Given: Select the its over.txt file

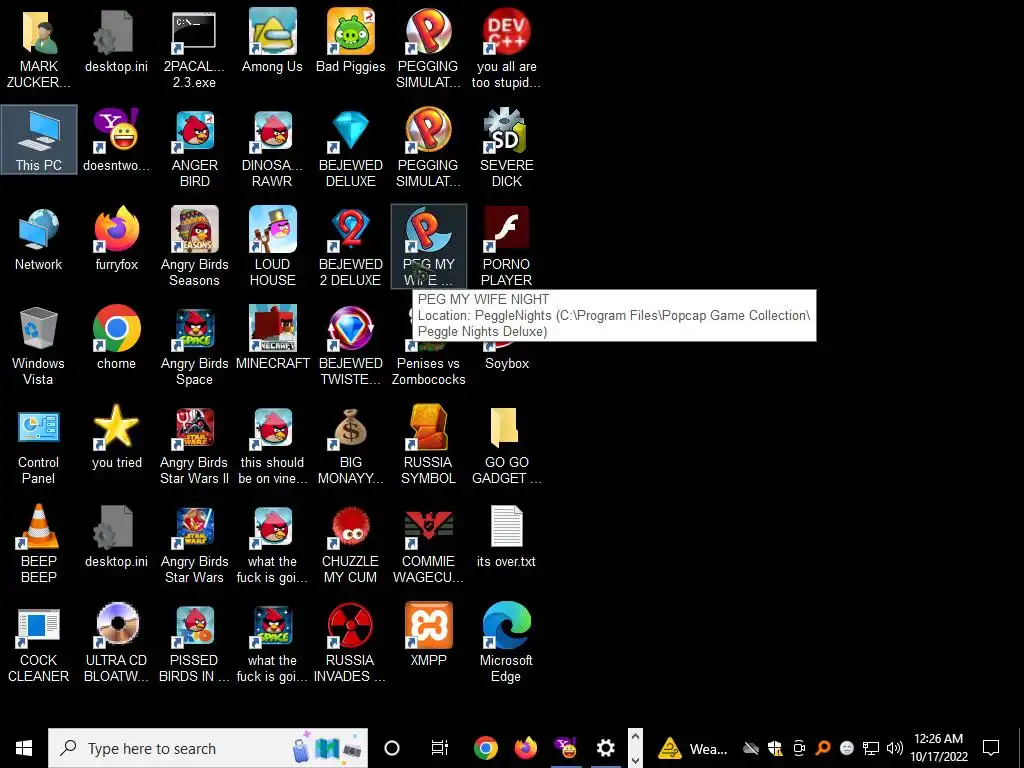Looking at the screenshot, I should [507, 536].
